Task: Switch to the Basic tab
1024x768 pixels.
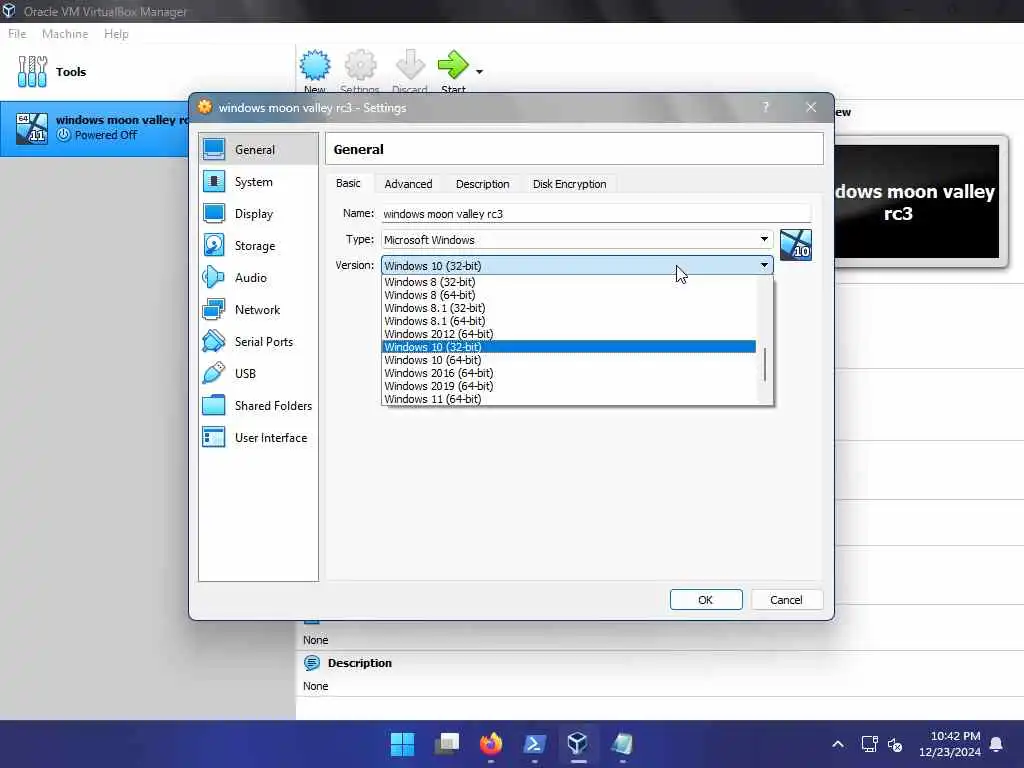Action: click(x=348, y=184)
